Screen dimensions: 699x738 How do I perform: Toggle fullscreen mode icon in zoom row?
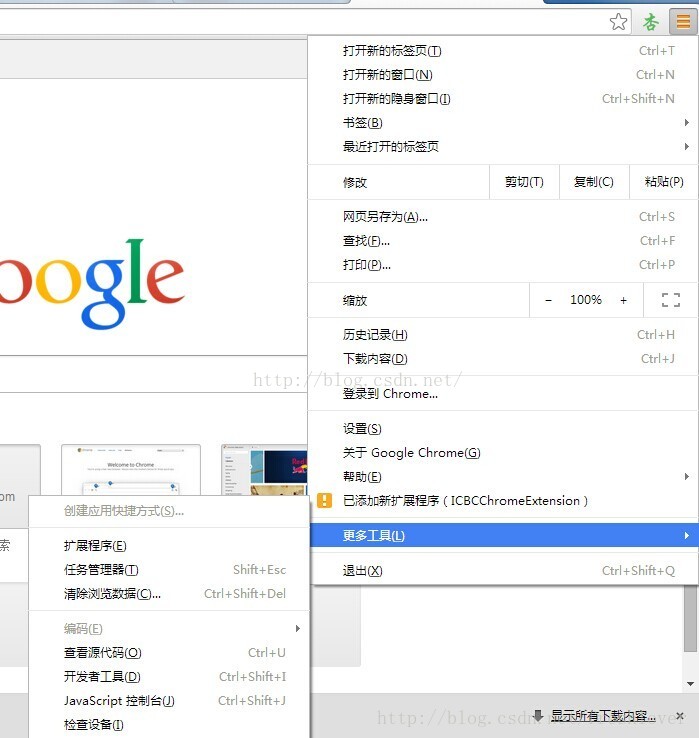point(671,300)
